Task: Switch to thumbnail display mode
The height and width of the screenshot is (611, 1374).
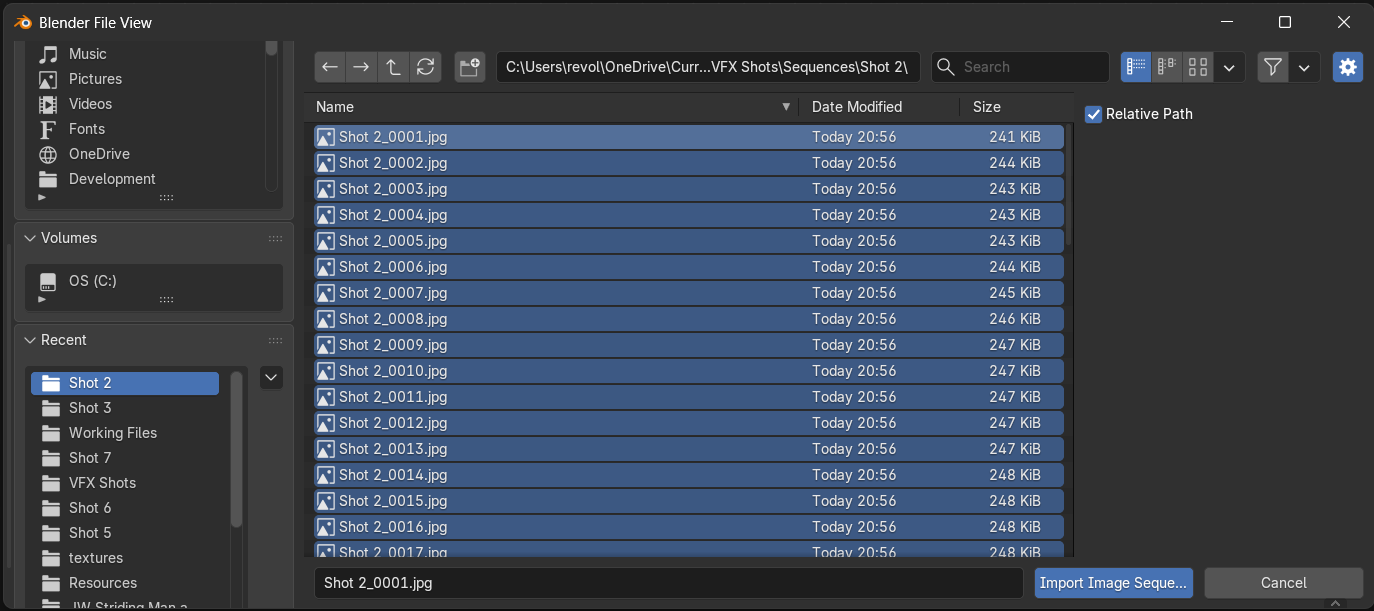Action: tap(1198, 67)
